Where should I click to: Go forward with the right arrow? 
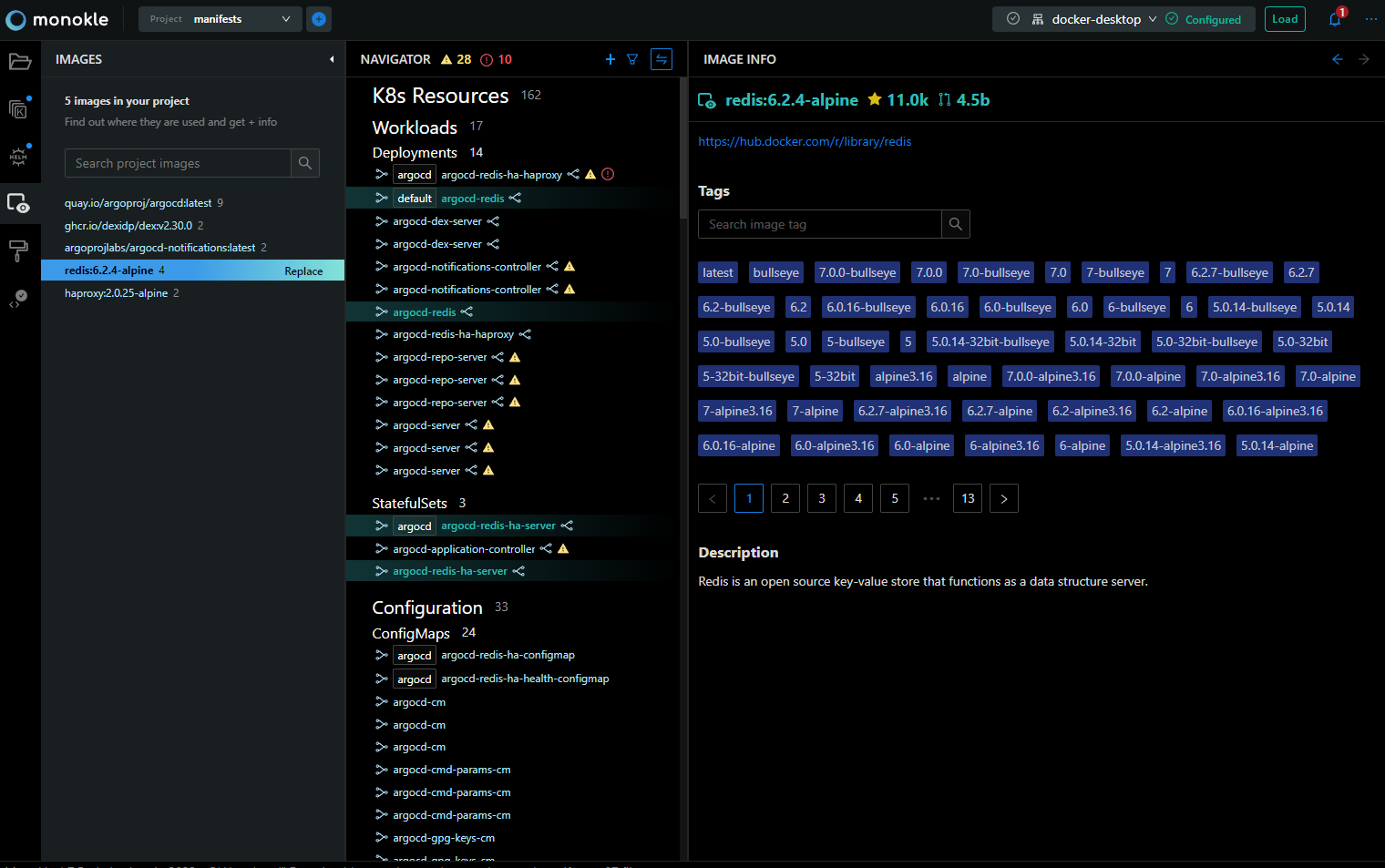(x=1364, y=59)
